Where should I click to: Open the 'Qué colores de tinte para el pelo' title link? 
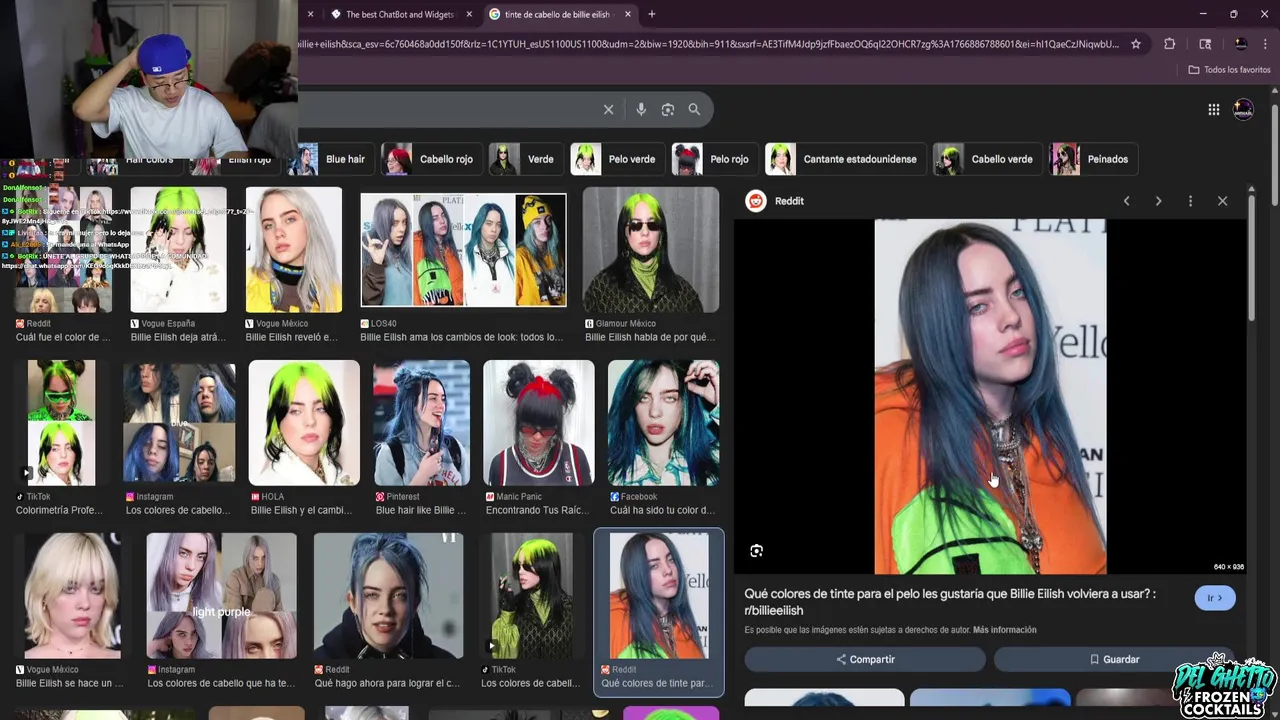949,602
